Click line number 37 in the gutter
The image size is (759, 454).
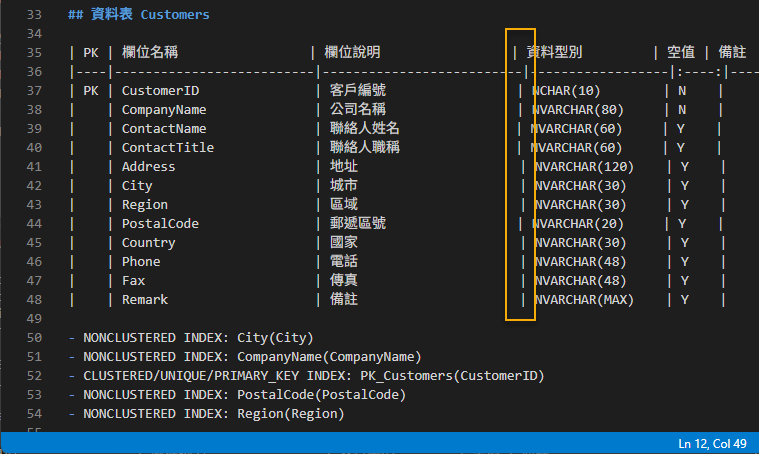click(36, 90)
